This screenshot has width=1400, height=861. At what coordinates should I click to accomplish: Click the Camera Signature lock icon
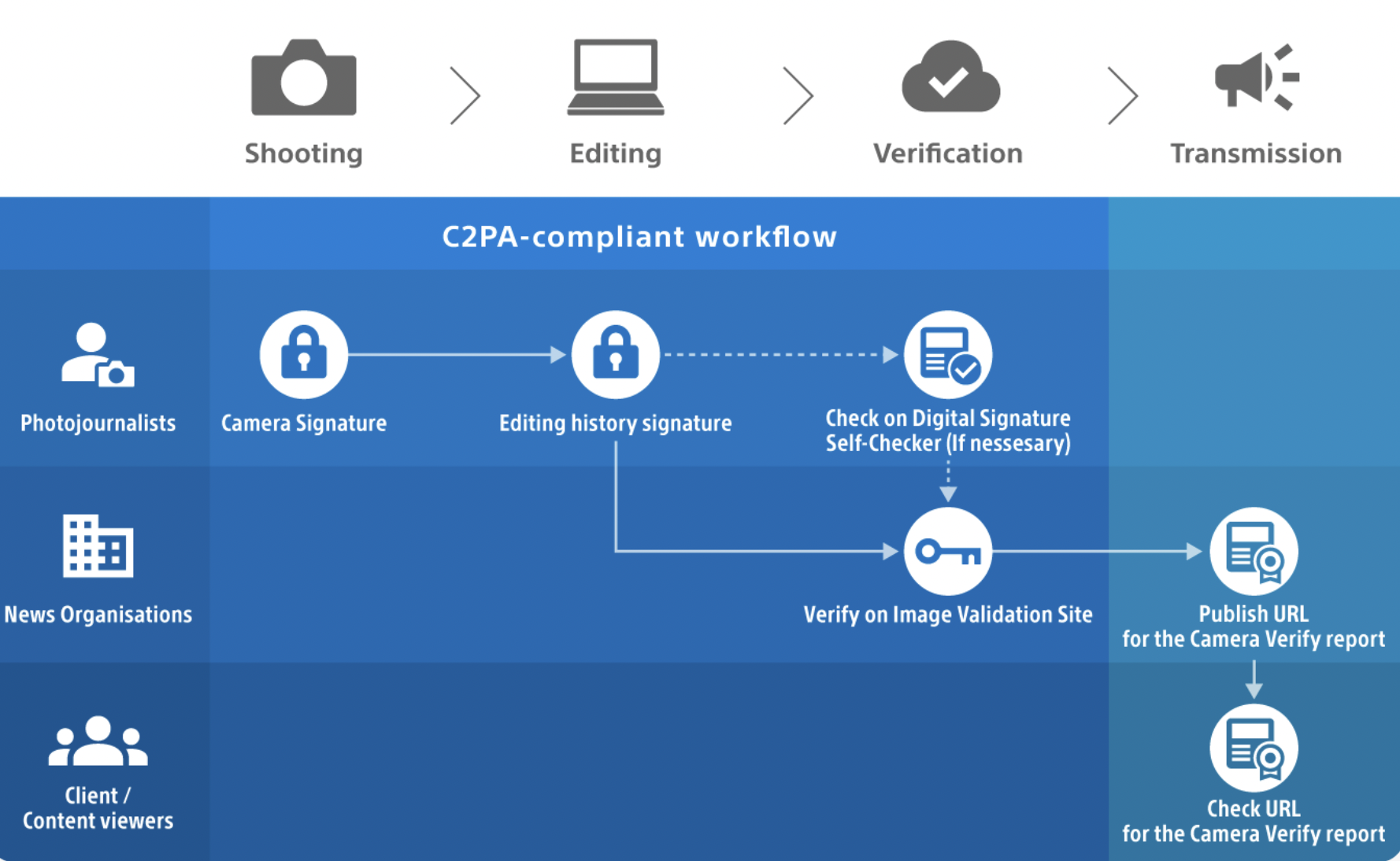(x=304, y=354)
